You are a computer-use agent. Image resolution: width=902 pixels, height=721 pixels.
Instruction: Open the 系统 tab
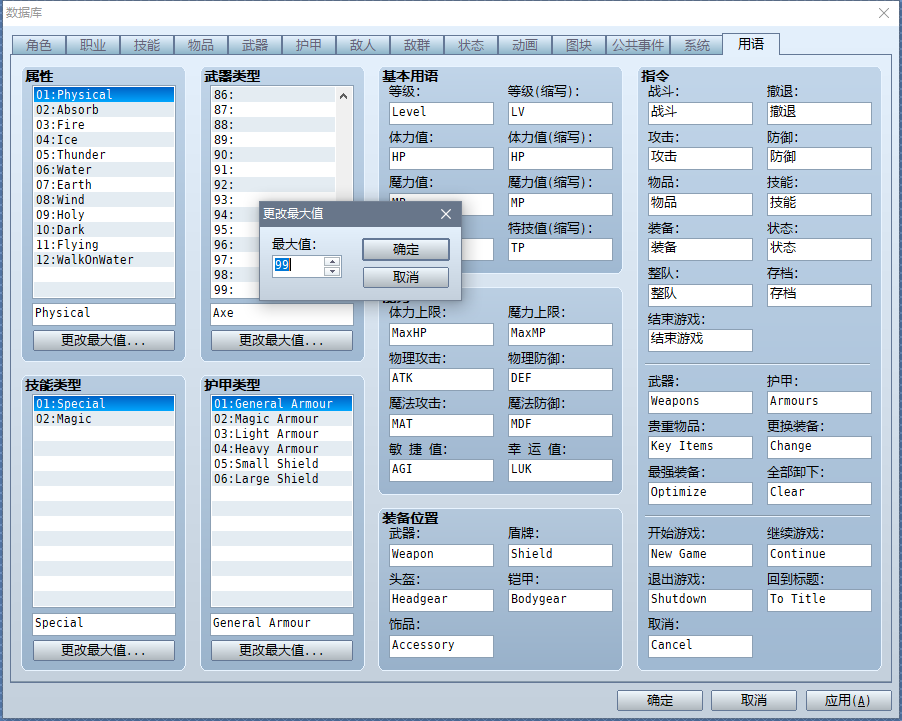pyautogui.click(x=697, y=45)
